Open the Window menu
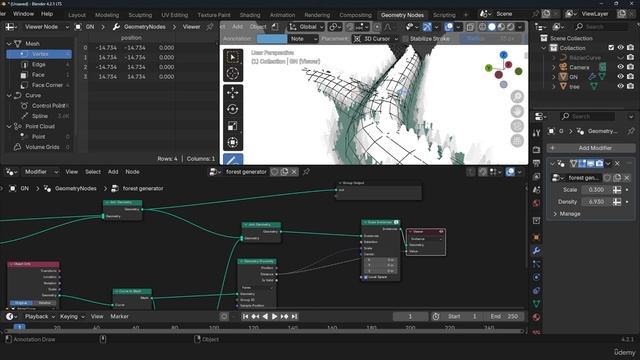 tap(23, 13)
